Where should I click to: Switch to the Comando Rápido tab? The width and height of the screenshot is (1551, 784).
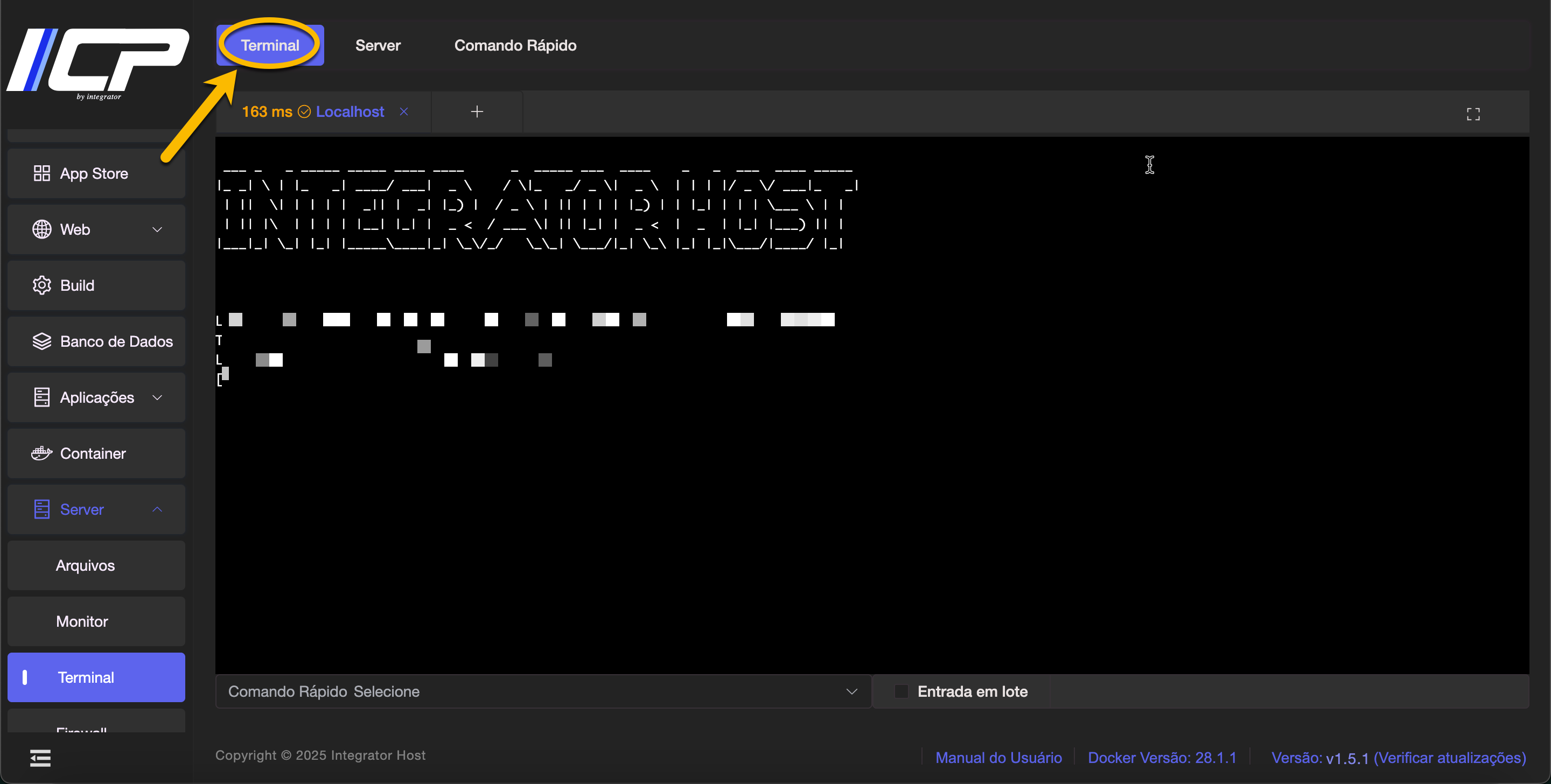[515, 45]
